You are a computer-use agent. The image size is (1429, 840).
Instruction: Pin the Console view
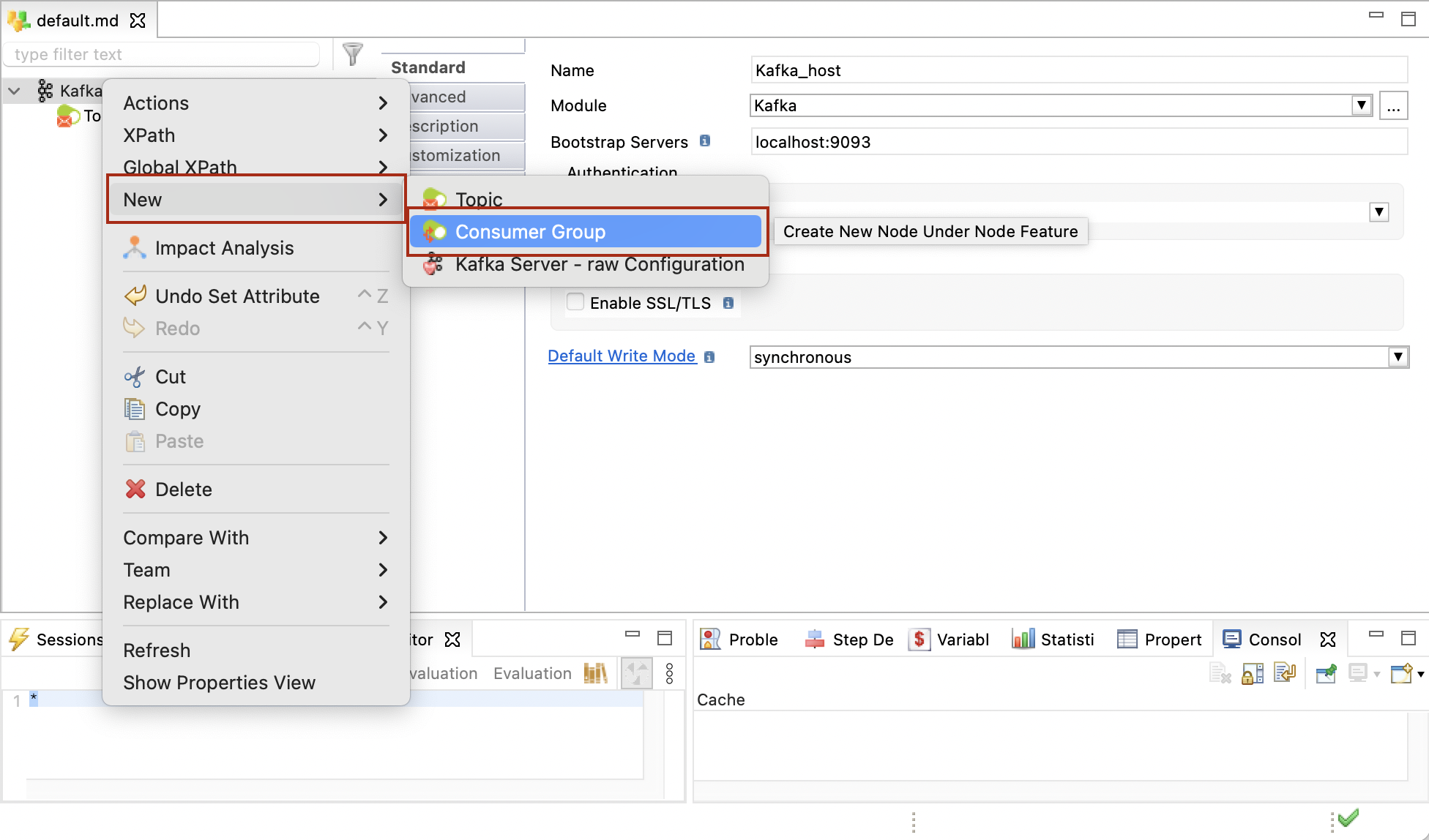click(1326, 673)
